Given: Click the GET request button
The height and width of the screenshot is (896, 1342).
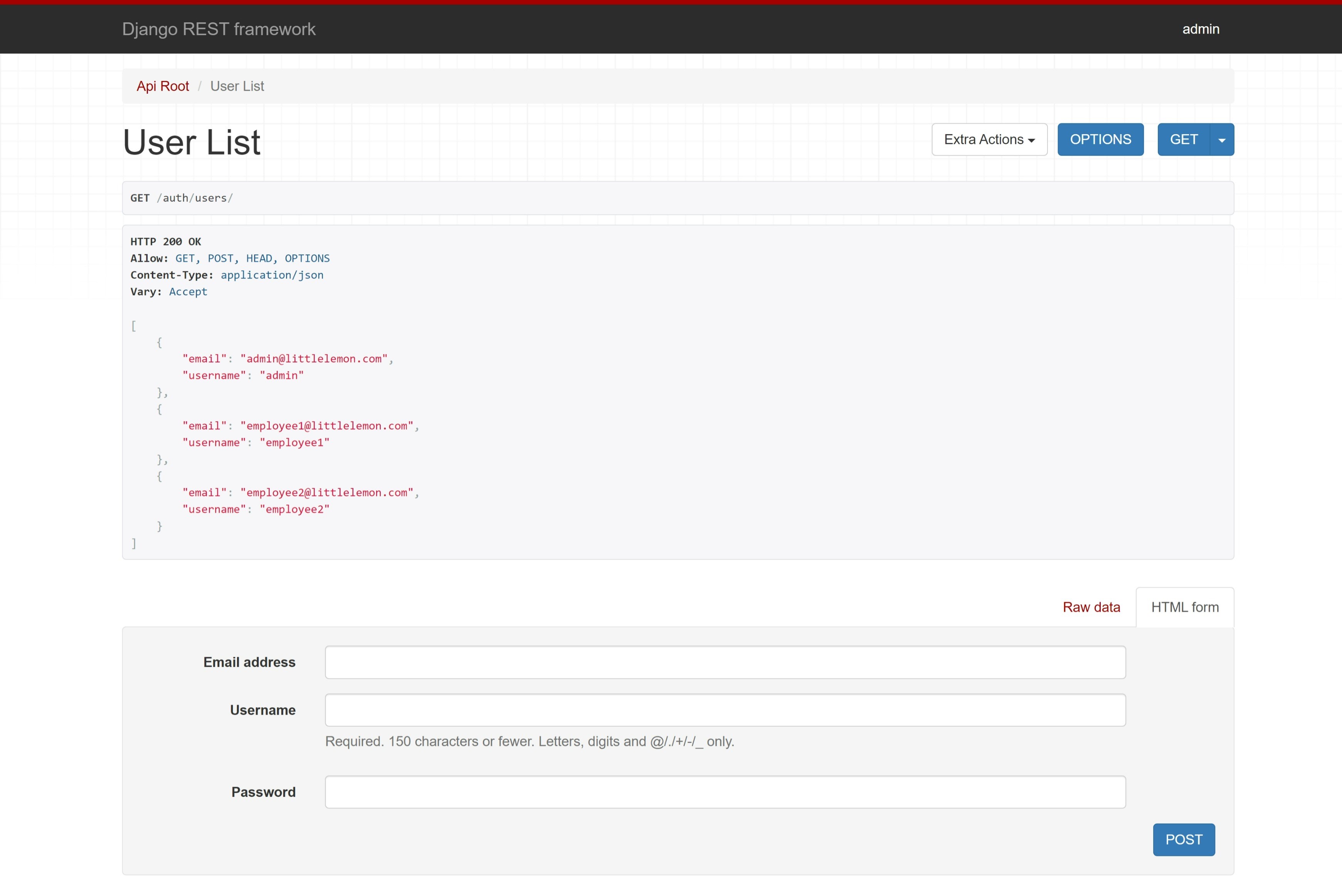Looking at the screenshot, I should pos(1183,140).
